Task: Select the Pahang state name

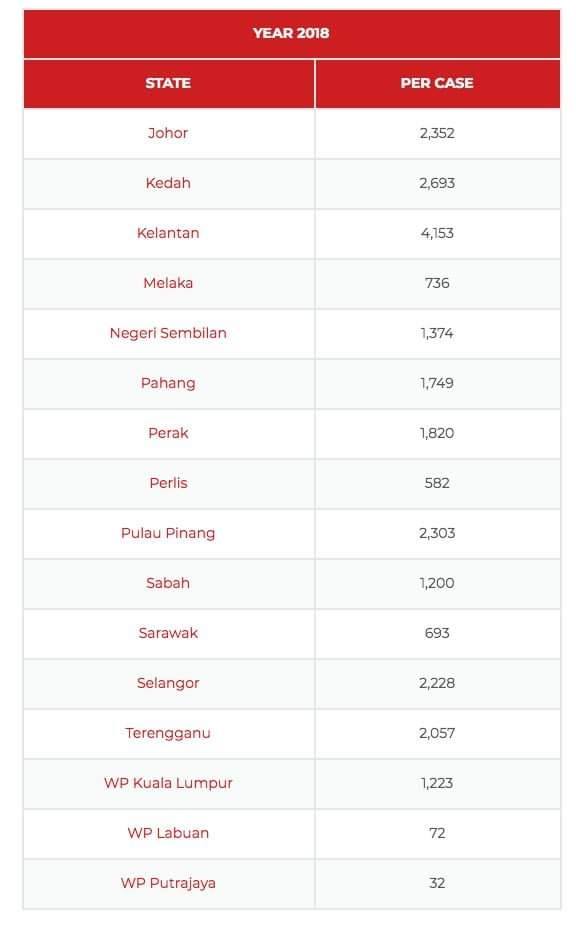Action: (x=168, y=383)
